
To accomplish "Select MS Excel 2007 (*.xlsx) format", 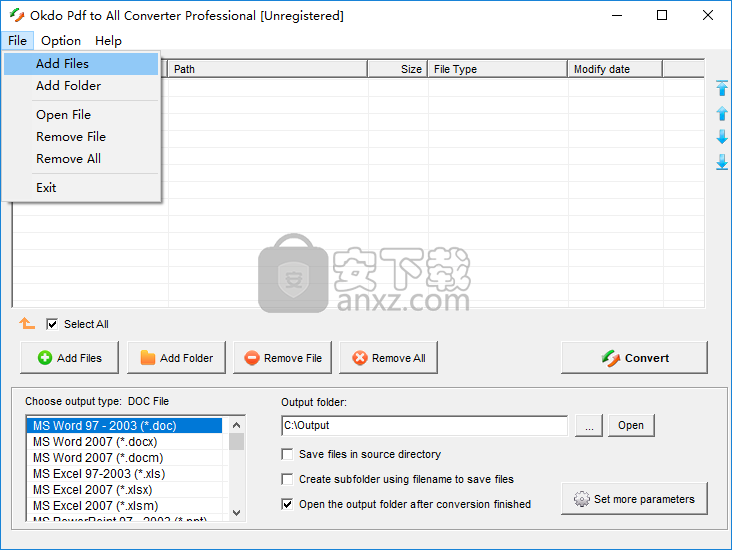I will 124,489.
